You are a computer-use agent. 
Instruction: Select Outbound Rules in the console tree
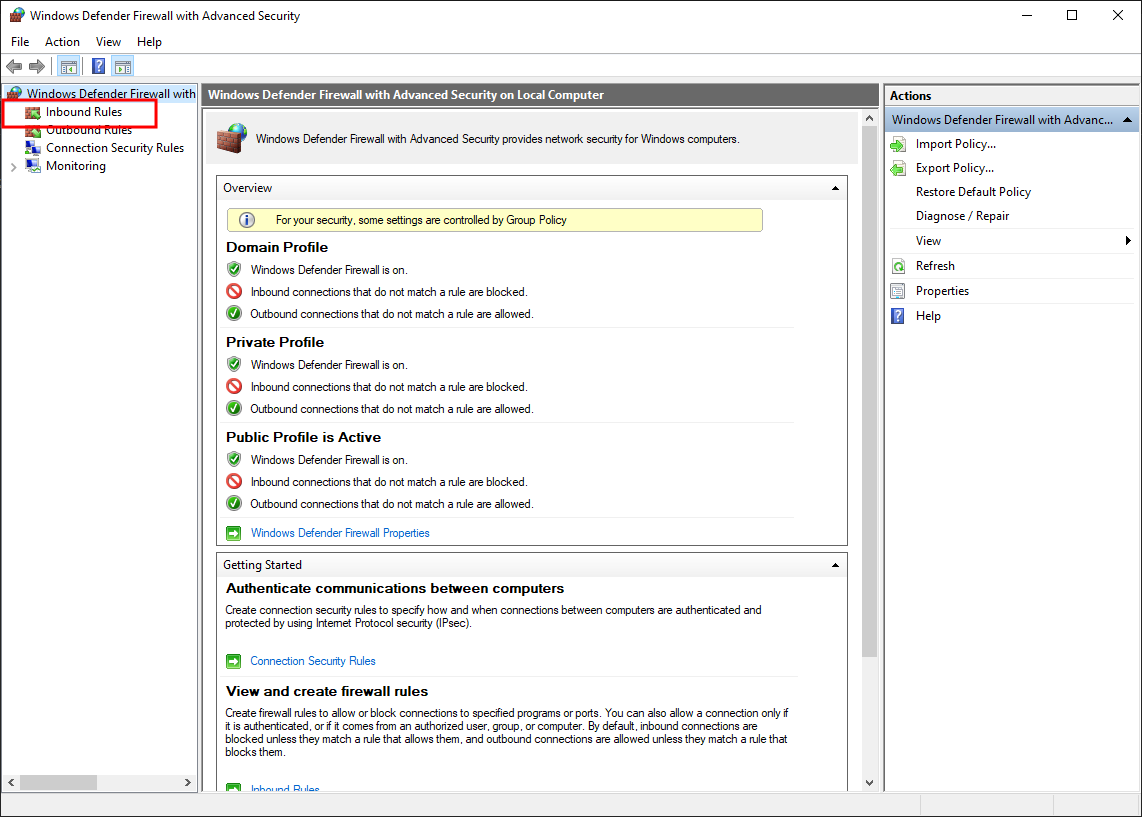coord(88,130)
